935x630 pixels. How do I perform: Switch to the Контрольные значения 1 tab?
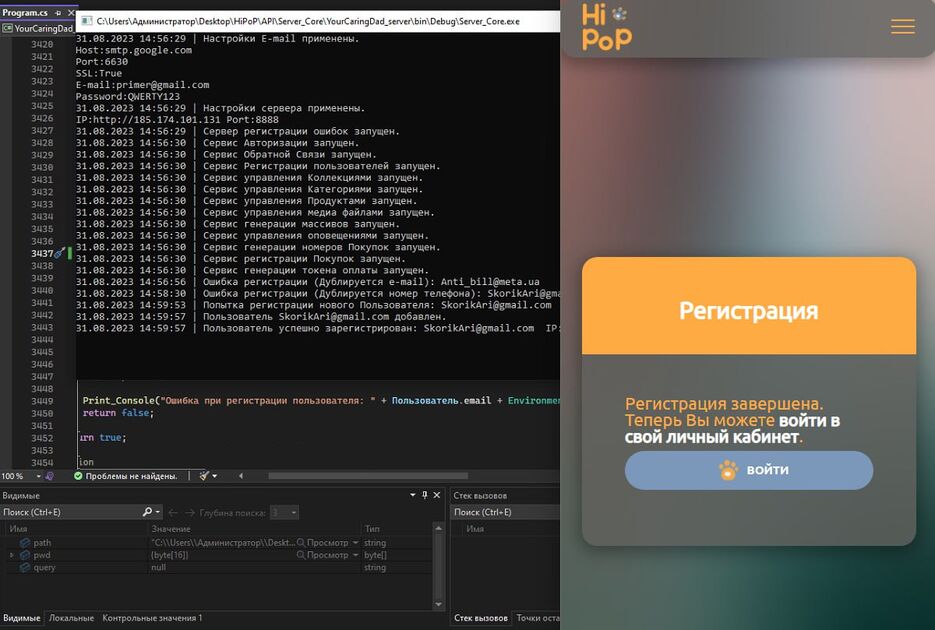[152, 618]
